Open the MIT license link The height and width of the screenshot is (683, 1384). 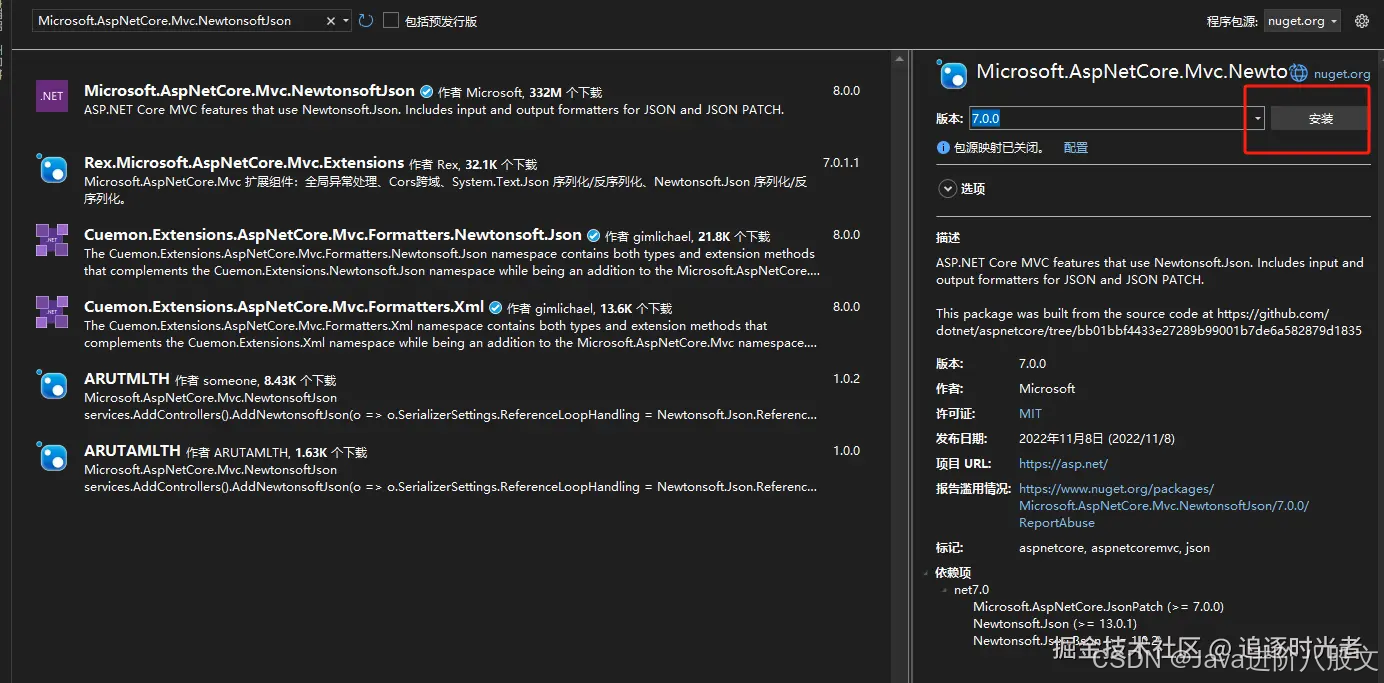click(1030, 413)
